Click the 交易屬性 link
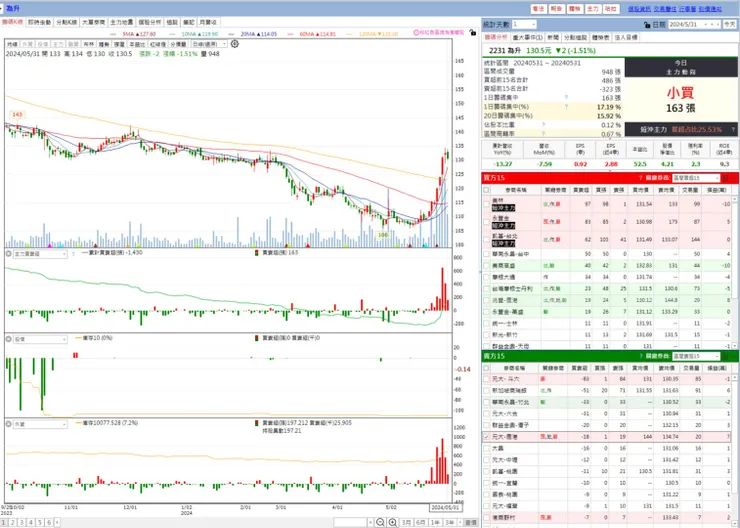Viewport: 740px width, 528px height. pos(664,9)
